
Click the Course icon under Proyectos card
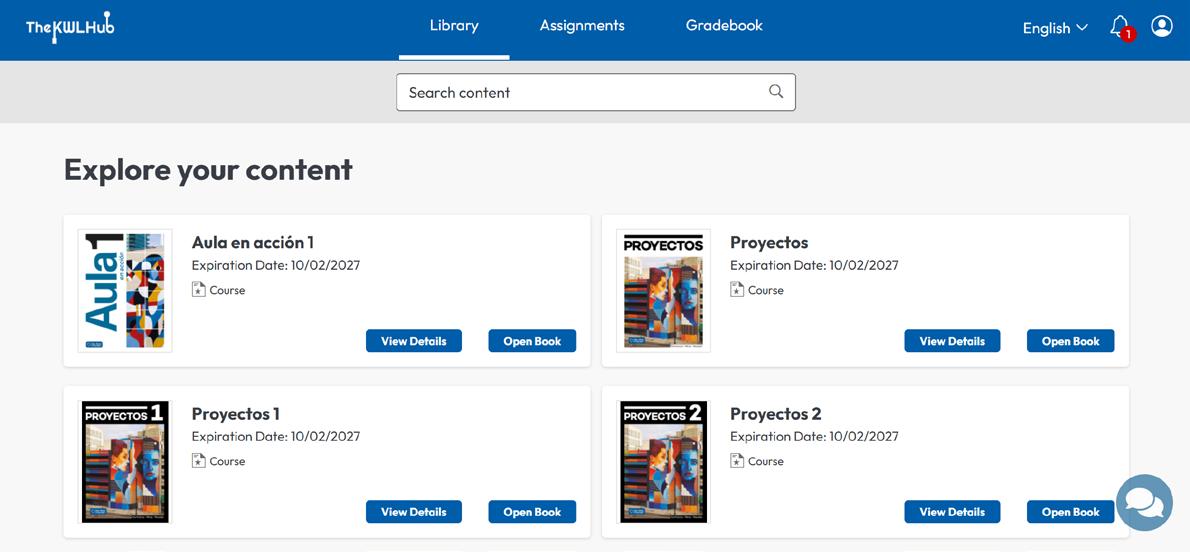click(x=737, y=290)
